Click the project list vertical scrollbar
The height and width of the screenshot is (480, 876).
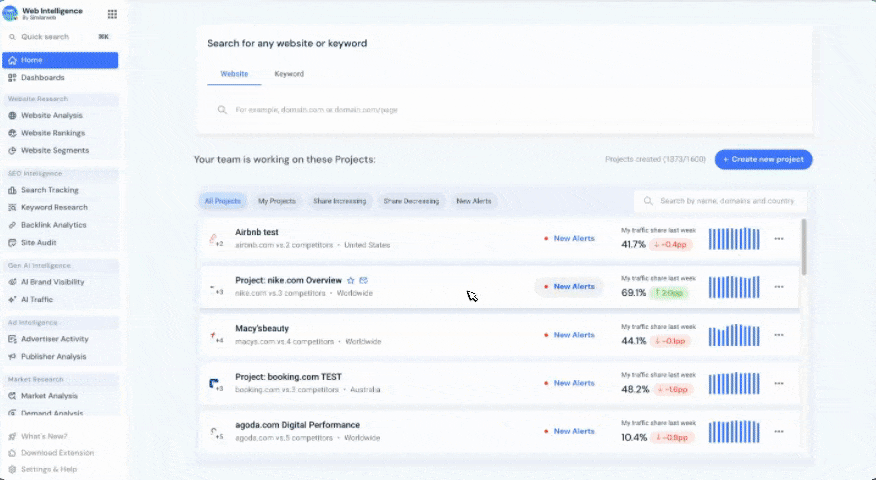click(x=803, y=246)
